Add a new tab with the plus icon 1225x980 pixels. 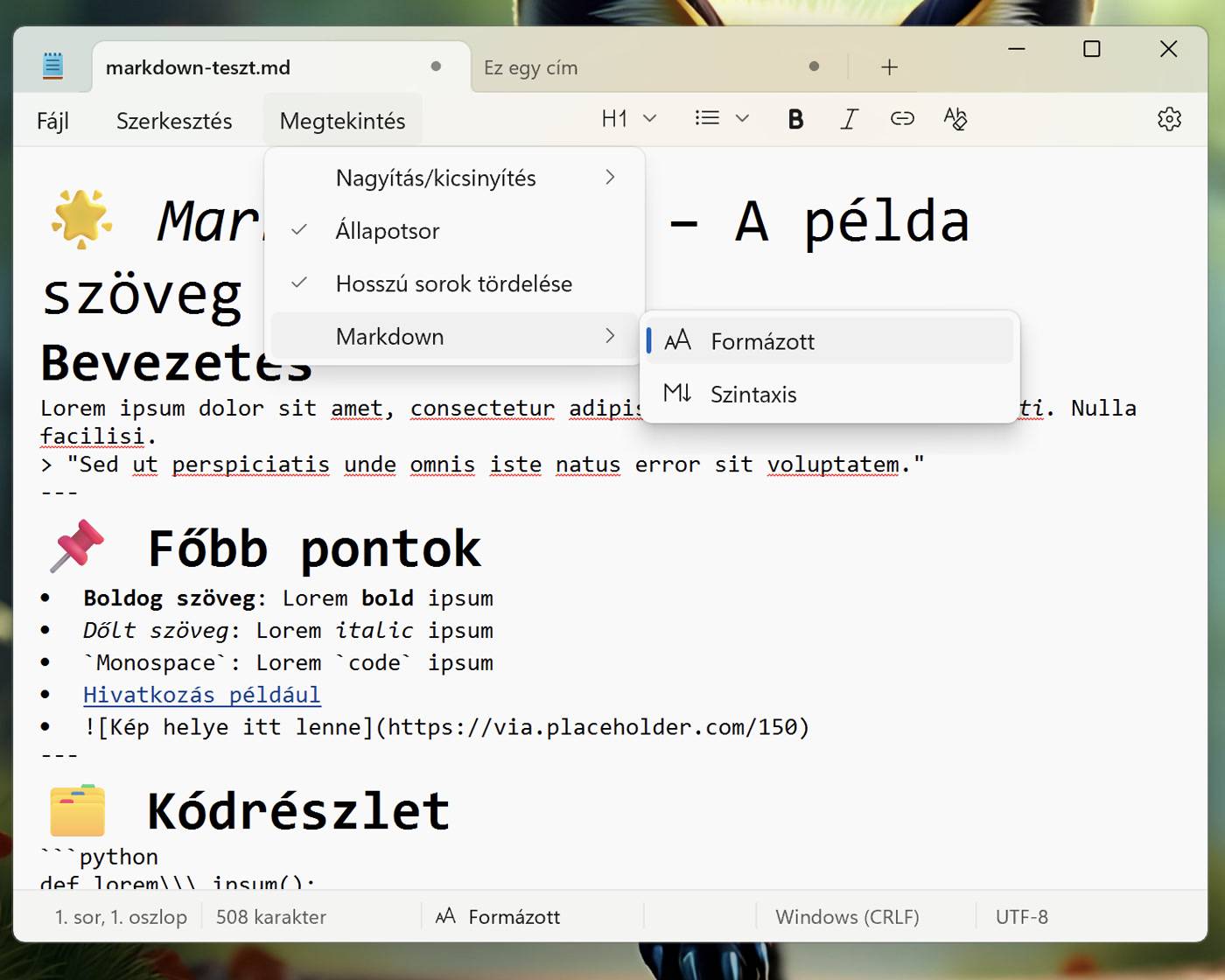[889, 67]
